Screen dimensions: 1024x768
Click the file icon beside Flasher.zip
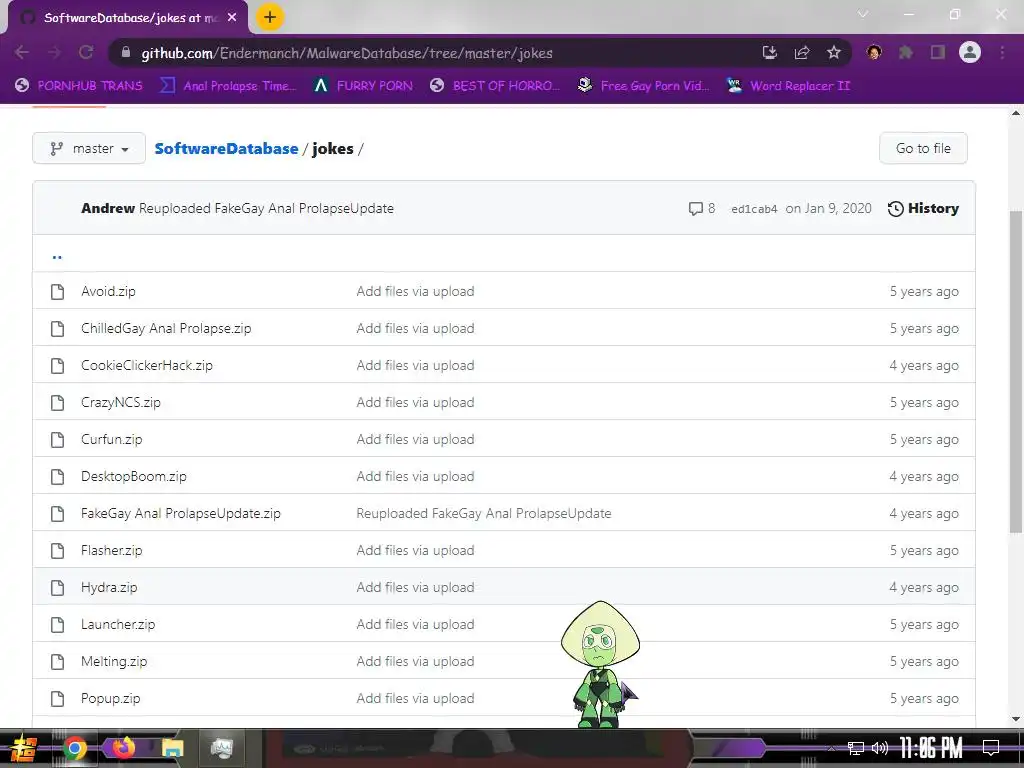57,551
